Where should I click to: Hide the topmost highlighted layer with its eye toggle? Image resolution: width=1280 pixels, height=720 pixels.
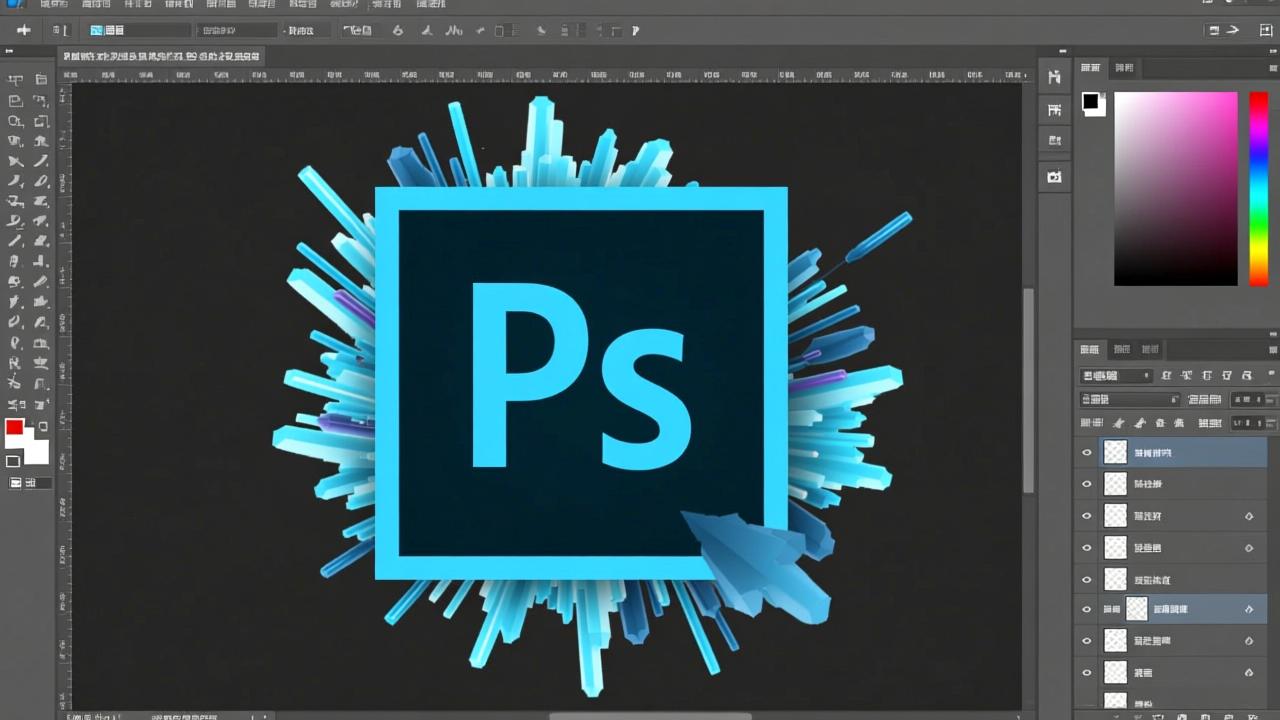[1087, 452]
